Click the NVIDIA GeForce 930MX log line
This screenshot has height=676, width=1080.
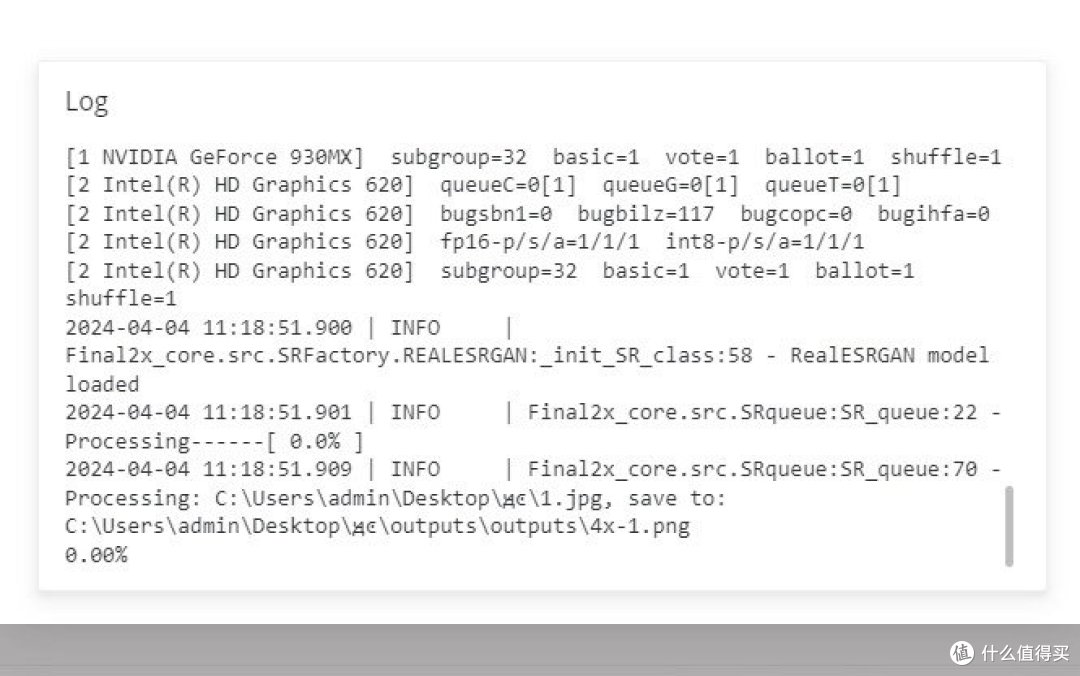pyautogui.click(x=533, y=157)
